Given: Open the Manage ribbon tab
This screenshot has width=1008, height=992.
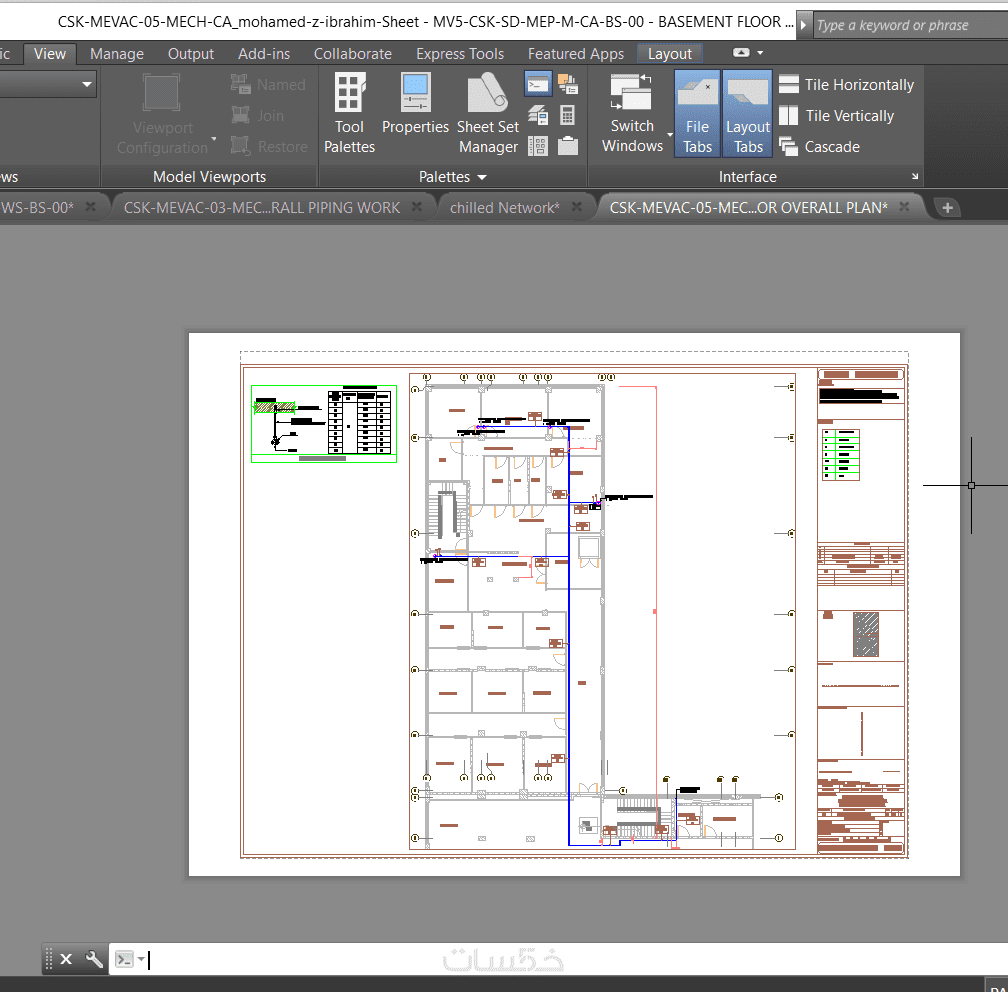Looking at the screenshot, I should coord(117,54).
